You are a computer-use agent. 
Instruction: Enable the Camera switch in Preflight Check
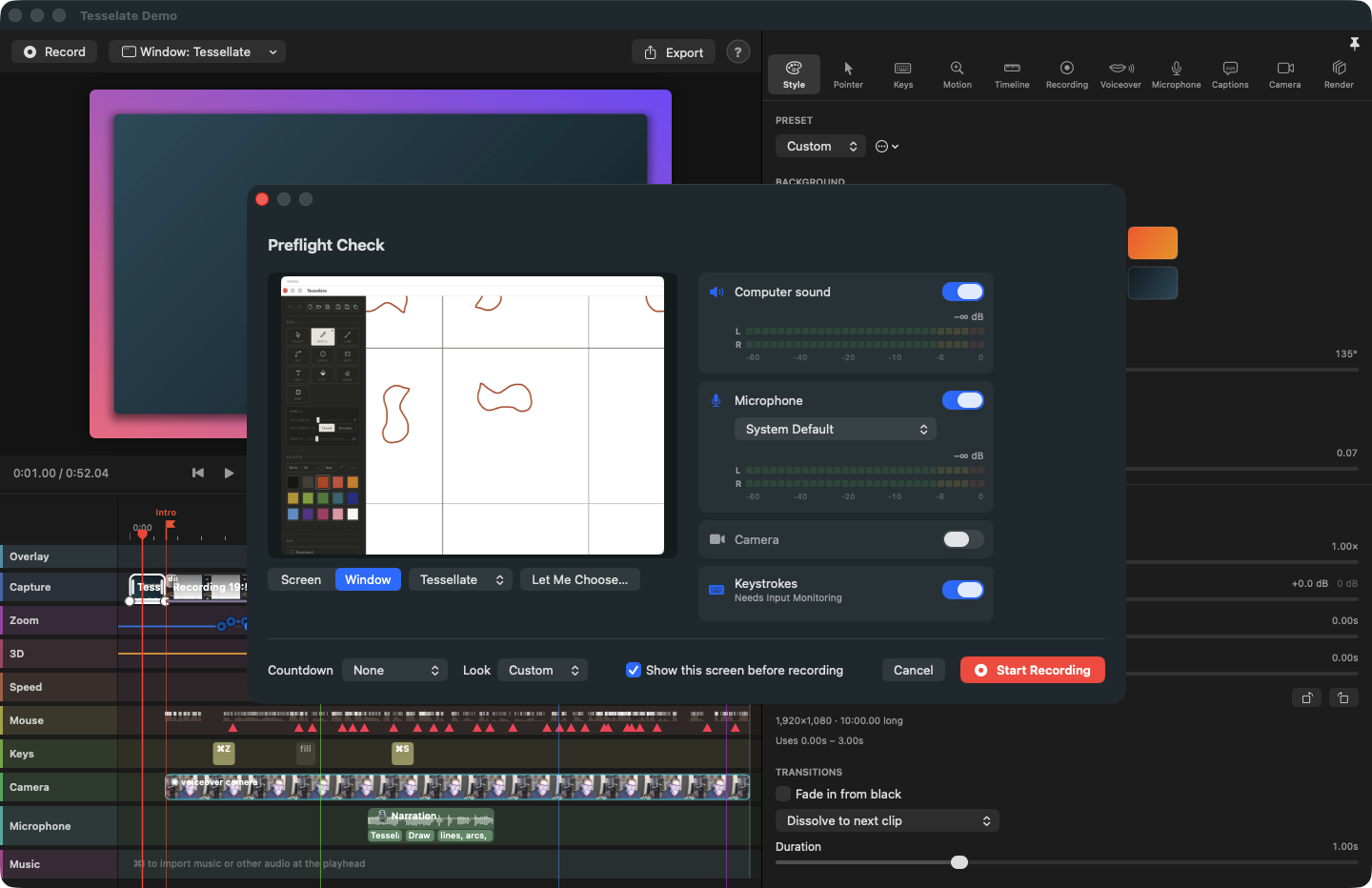tap(962, 539)
